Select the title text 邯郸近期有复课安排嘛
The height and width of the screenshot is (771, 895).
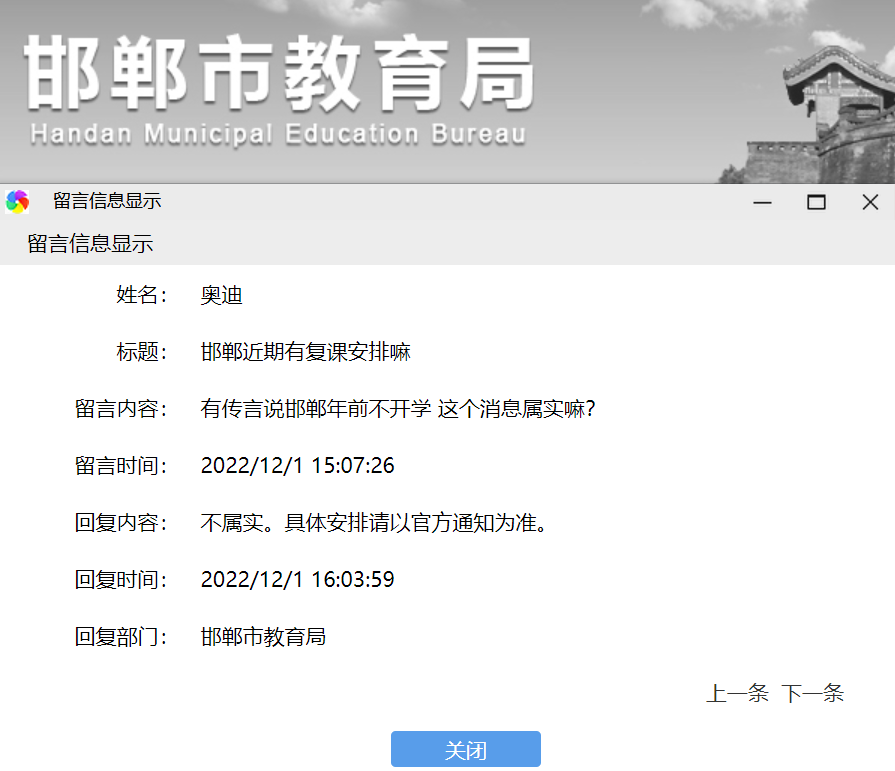[305, 352]
